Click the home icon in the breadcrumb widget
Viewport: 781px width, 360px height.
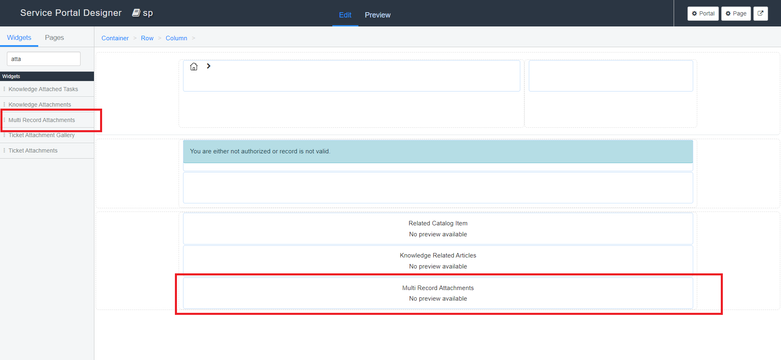coord(194,67)
